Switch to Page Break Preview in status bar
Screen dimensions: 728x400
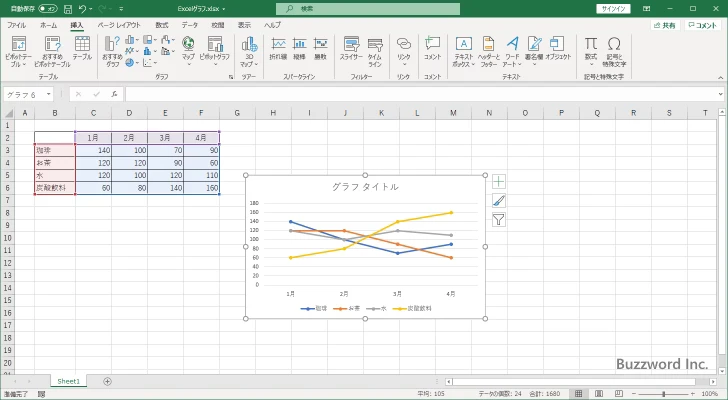[619, 394]
